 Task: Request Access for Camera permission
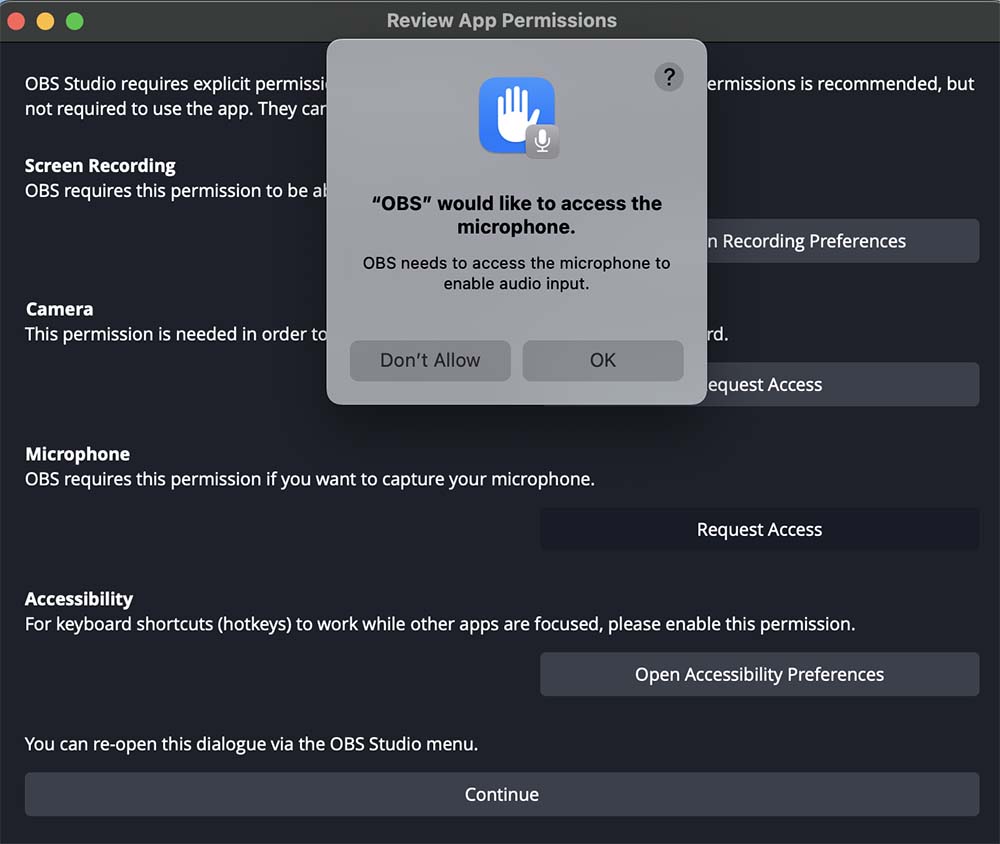pos(842,385)
